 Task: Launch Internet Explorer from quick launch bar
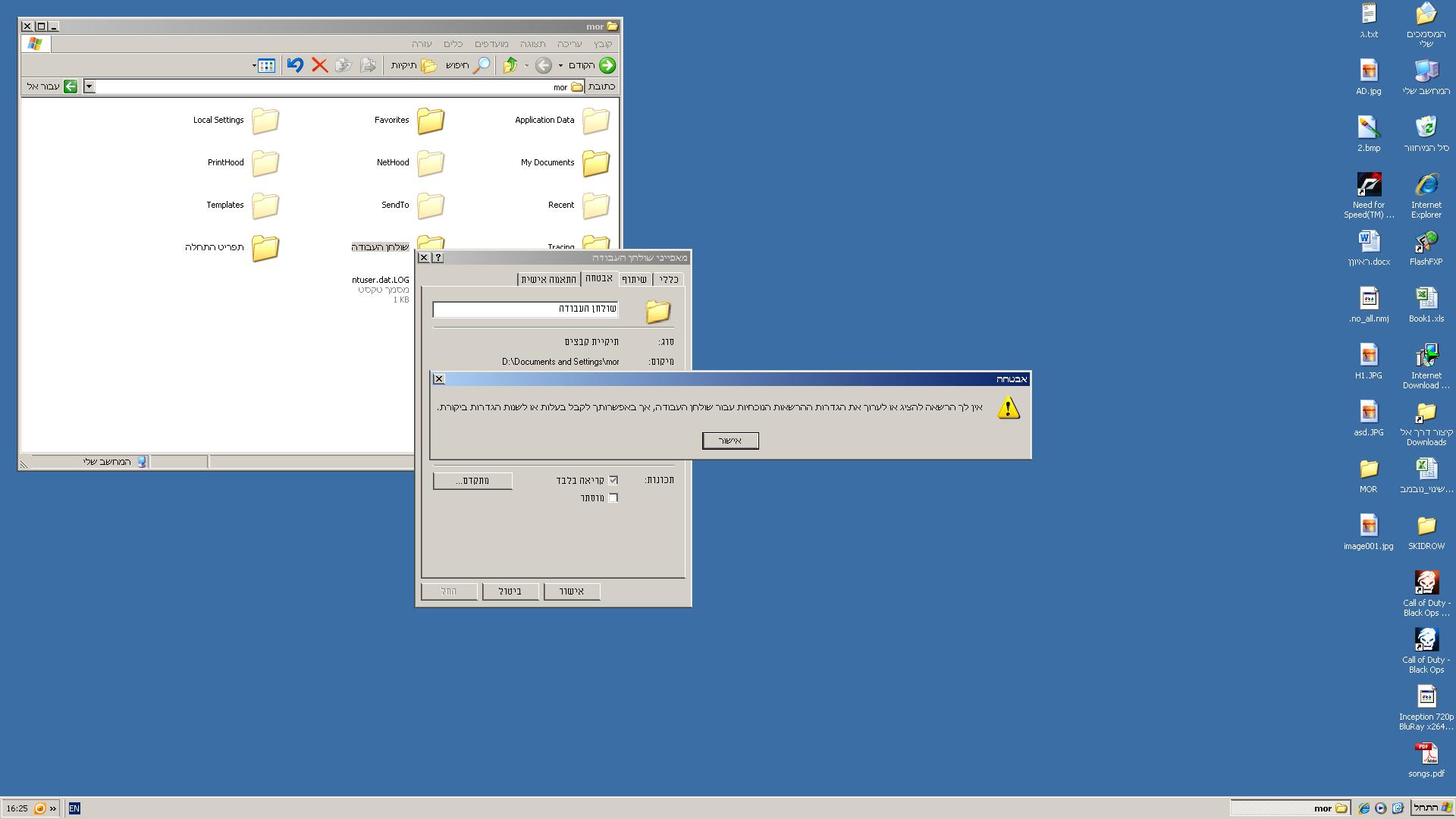click(1363, 808)
